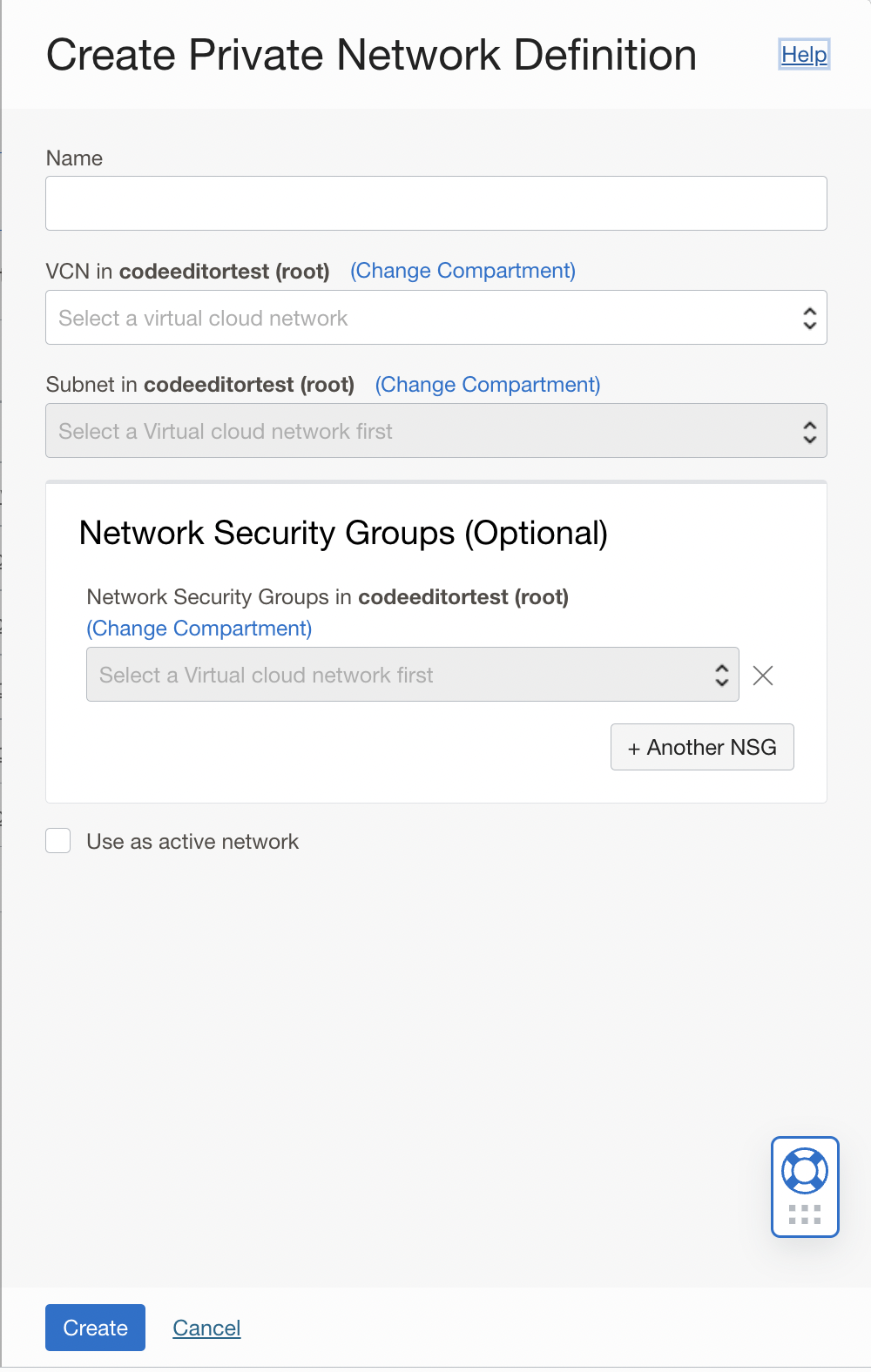
Task: Click the chevron arrows on Subnet selector
Action: [808, 430]
